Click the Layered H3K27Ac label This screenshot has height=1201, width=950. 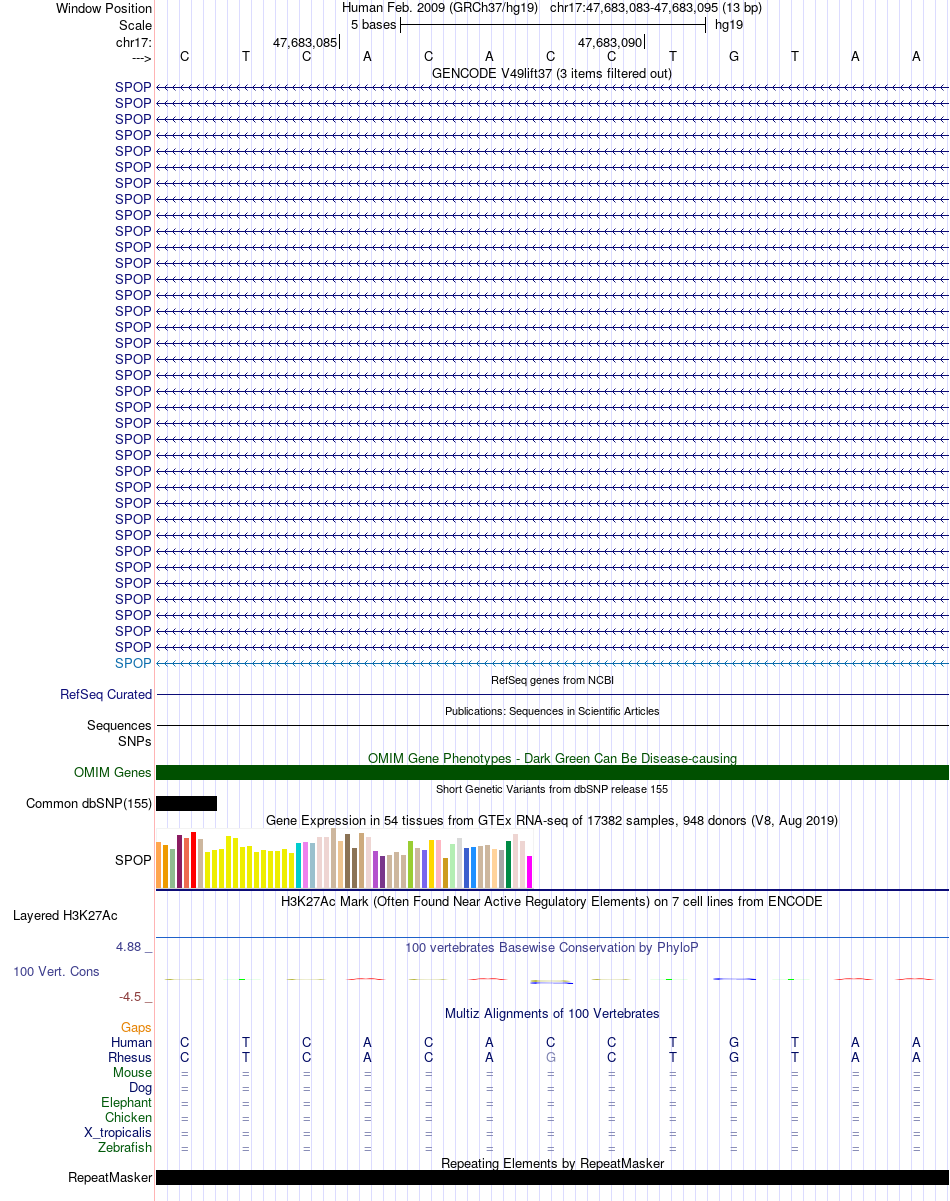point(65,915)
